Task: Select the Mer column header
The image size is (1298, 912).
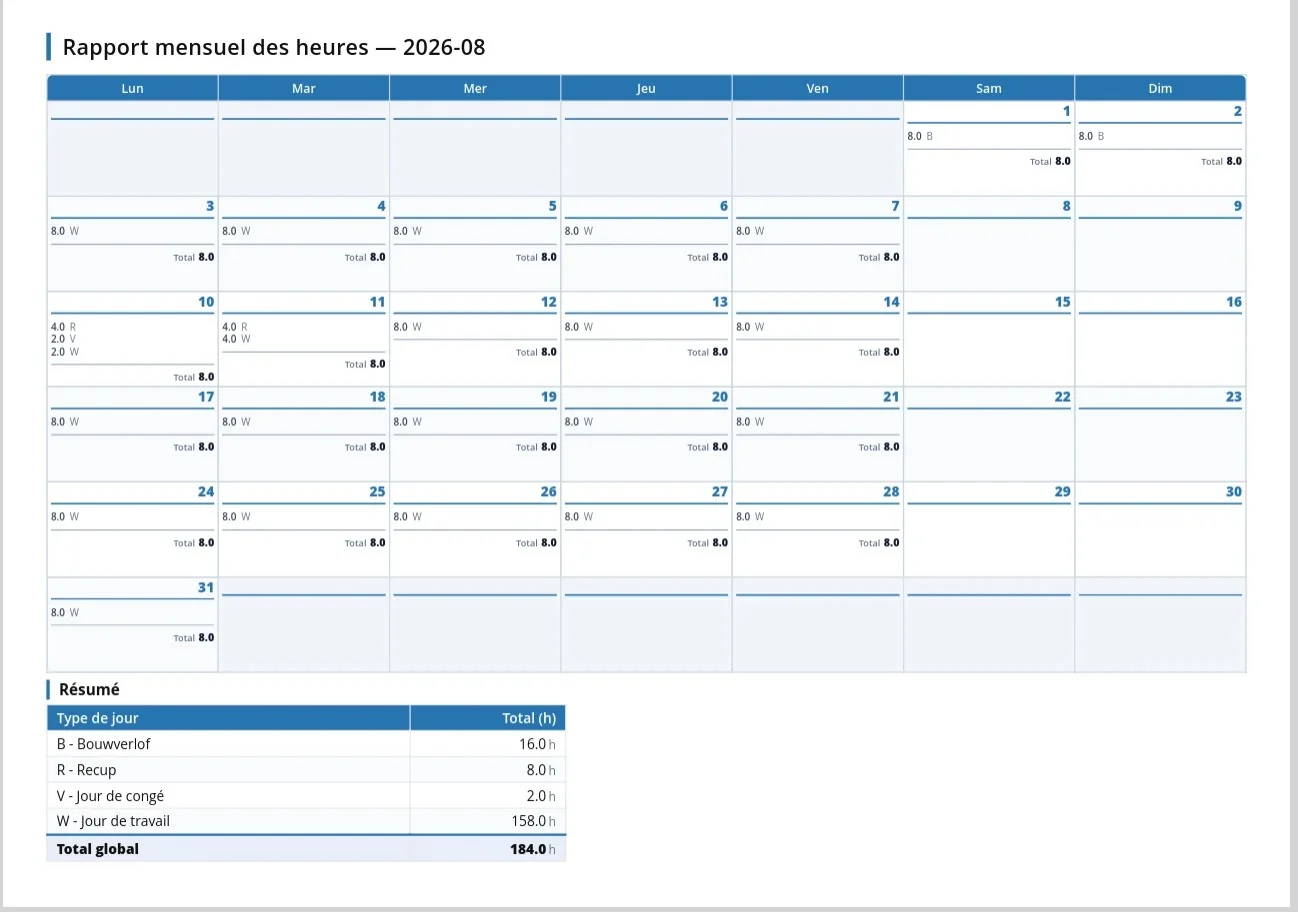Action: [x=475, y=88]
